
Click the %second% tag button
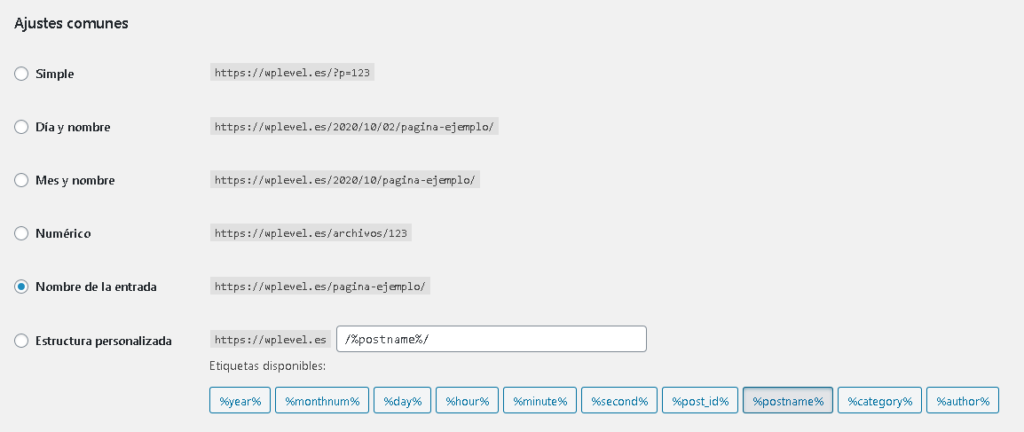click(619, 401)
